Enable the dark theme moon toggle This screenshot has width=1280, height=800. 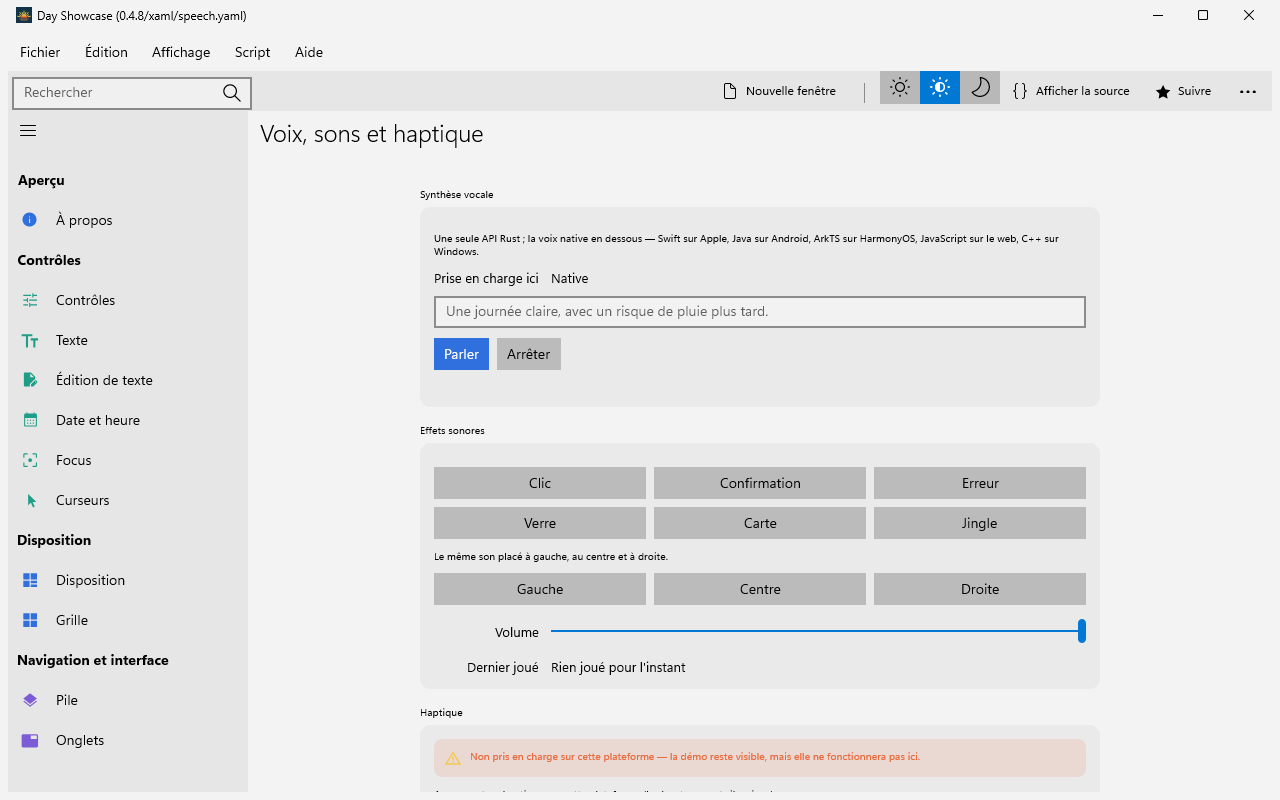tap(980, 88)
